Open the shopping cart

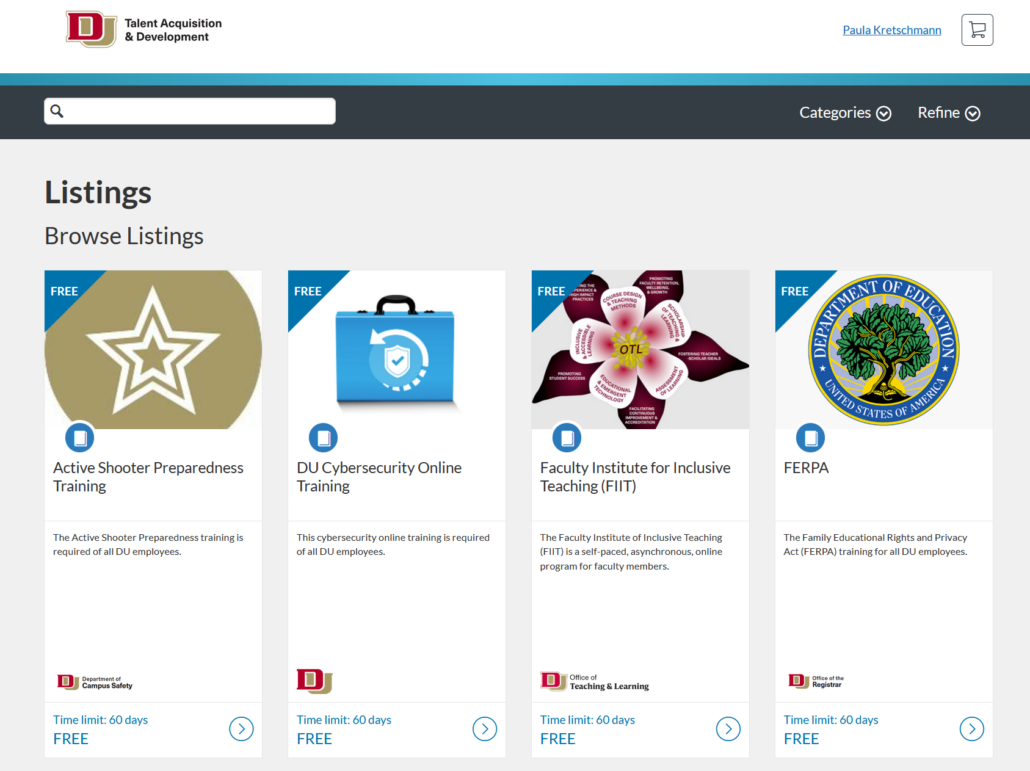(x=977, y=30)
